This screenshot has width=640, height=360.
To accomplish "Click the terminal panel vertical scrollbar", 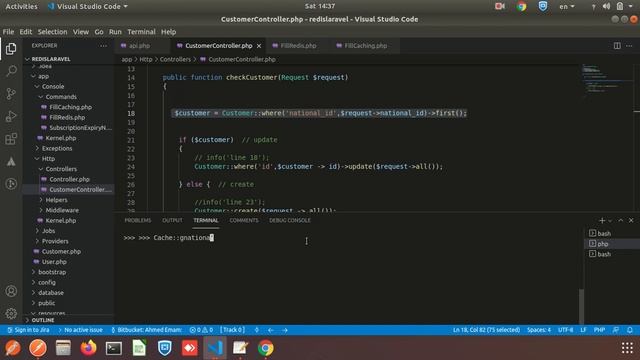I will [581, 306].
